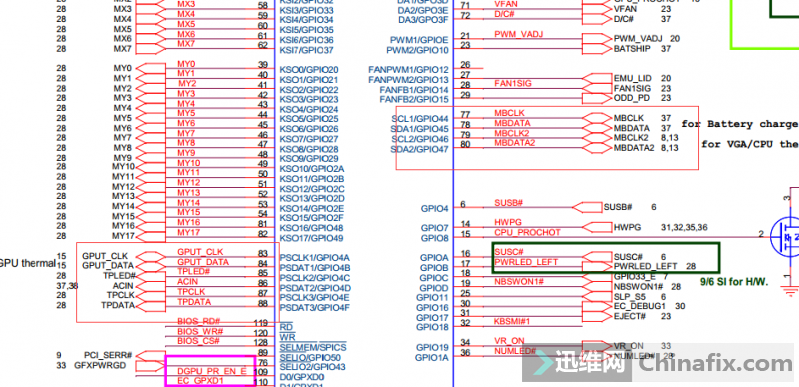Screen dimensions: 799x387
Task: Click the VR_ON red net label
Action: (509, 341)
